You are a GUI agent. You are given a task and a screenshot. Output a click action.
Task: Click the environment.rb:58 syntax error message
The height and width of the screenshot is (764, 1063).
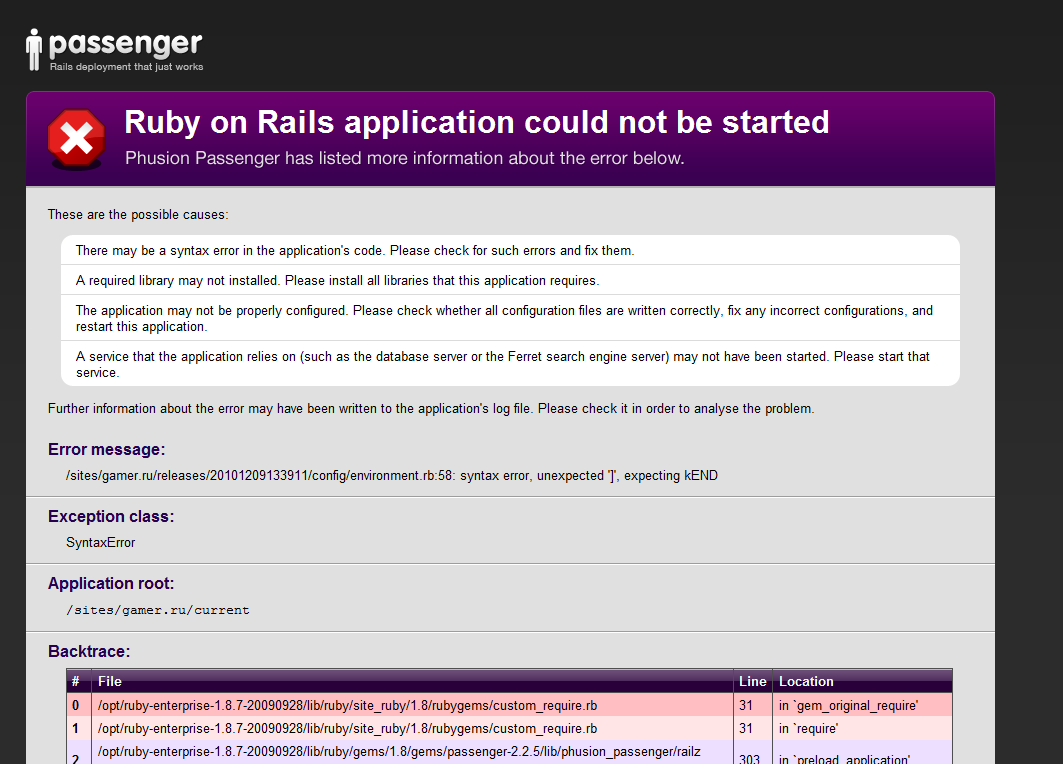click(x=392, y=475)
